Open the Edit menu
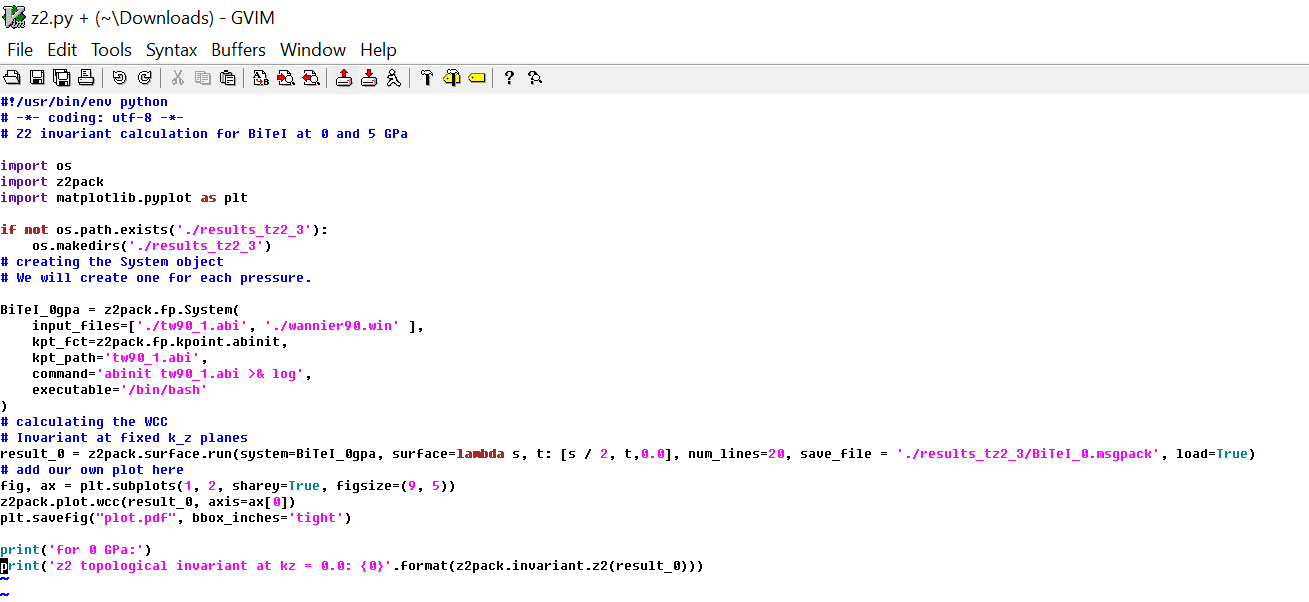Image resolution: width=1309 pixels, height=602 pixels. 62,50
